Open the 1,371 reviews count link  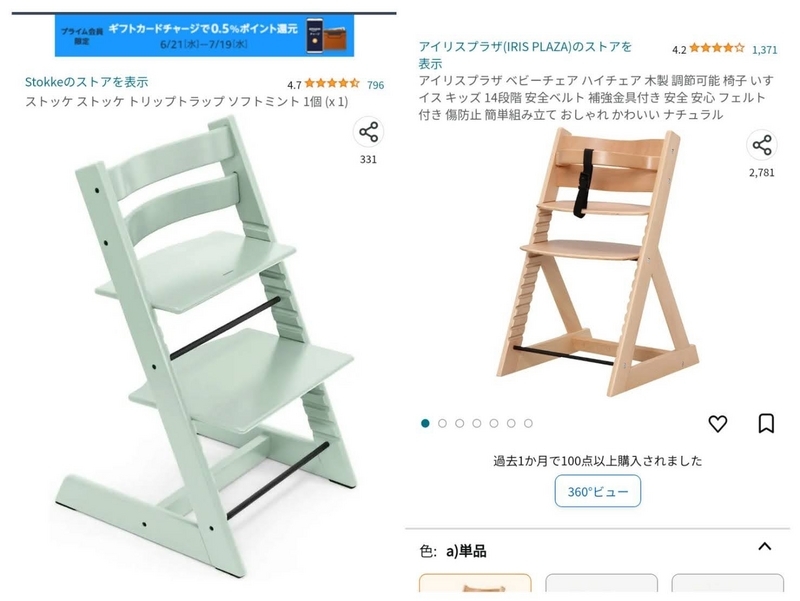coord(765,50)
